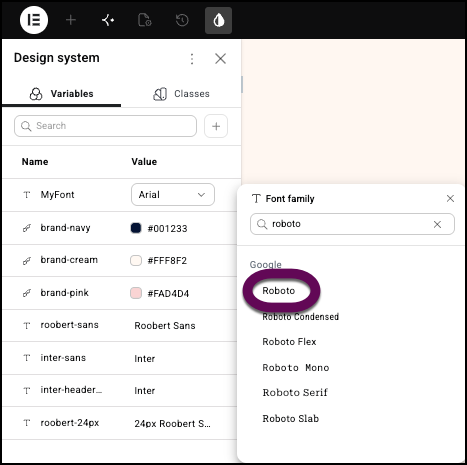Click the brand-navy variable name
Image resolution: width=467 pixels, height=465 pixels.
pos(65,228)
